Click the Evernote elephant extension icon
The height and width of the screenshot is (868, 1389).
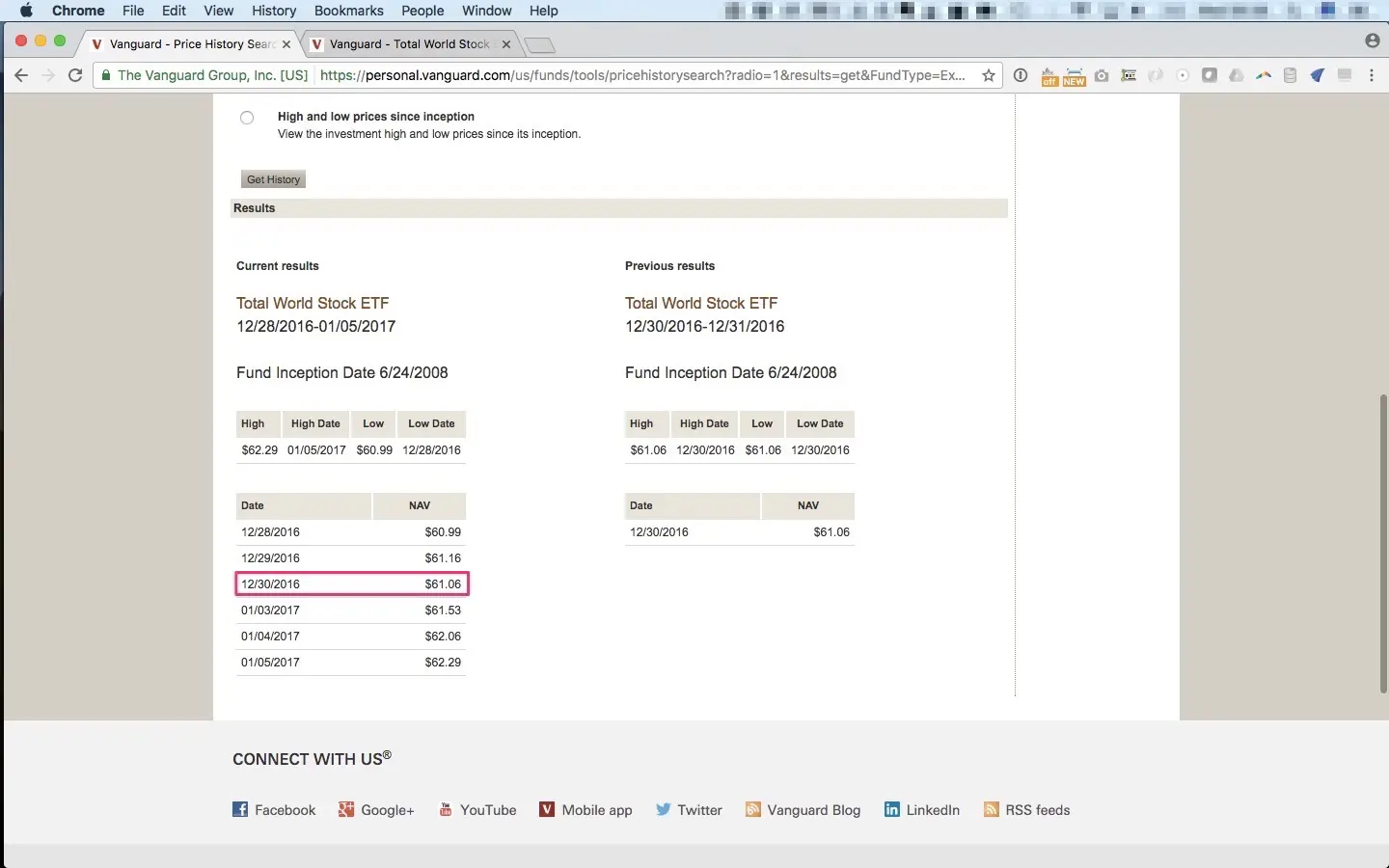(1210, 75)
